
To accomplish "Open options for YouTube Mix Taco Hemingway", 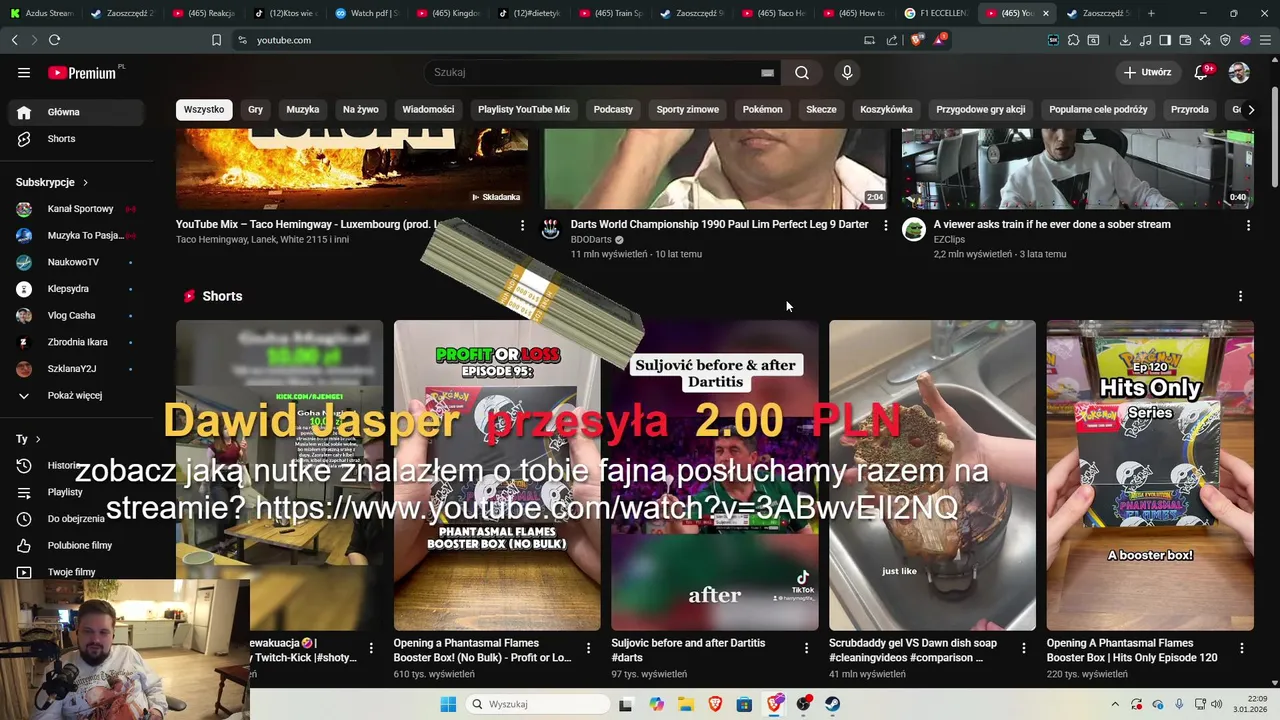I will coord(522,226).
